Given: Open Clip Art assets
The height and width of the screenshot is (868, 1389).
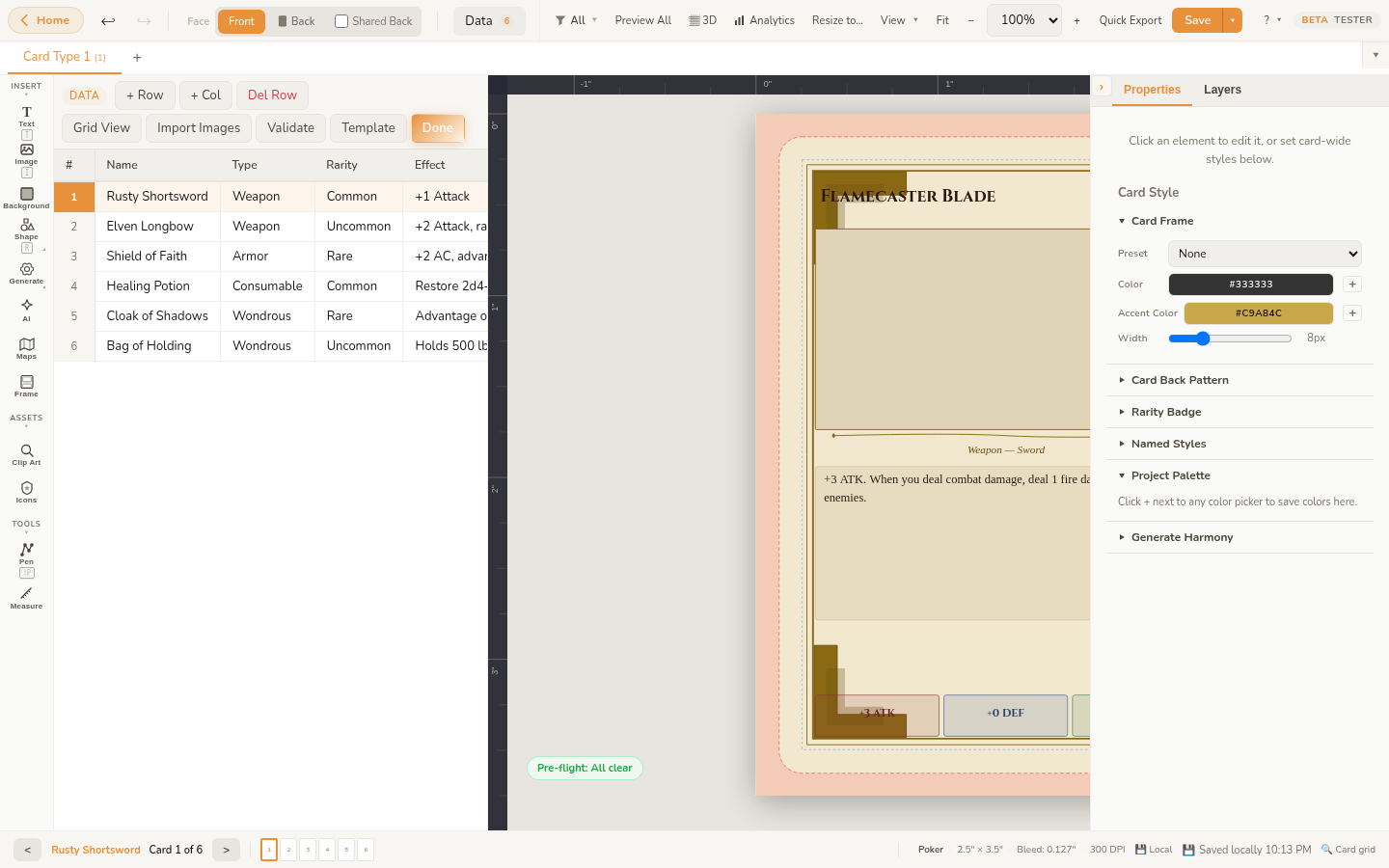Looking at the screenshot, I should 26,455.
